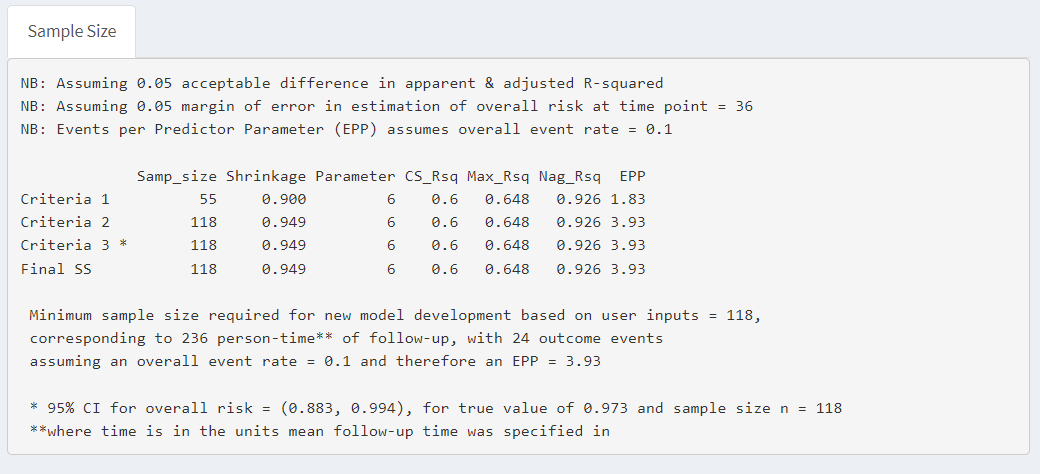The width and height of the screenshot is (1040, 474).
Task: Click the NB line about margin of error
Action: coord(386,106)
